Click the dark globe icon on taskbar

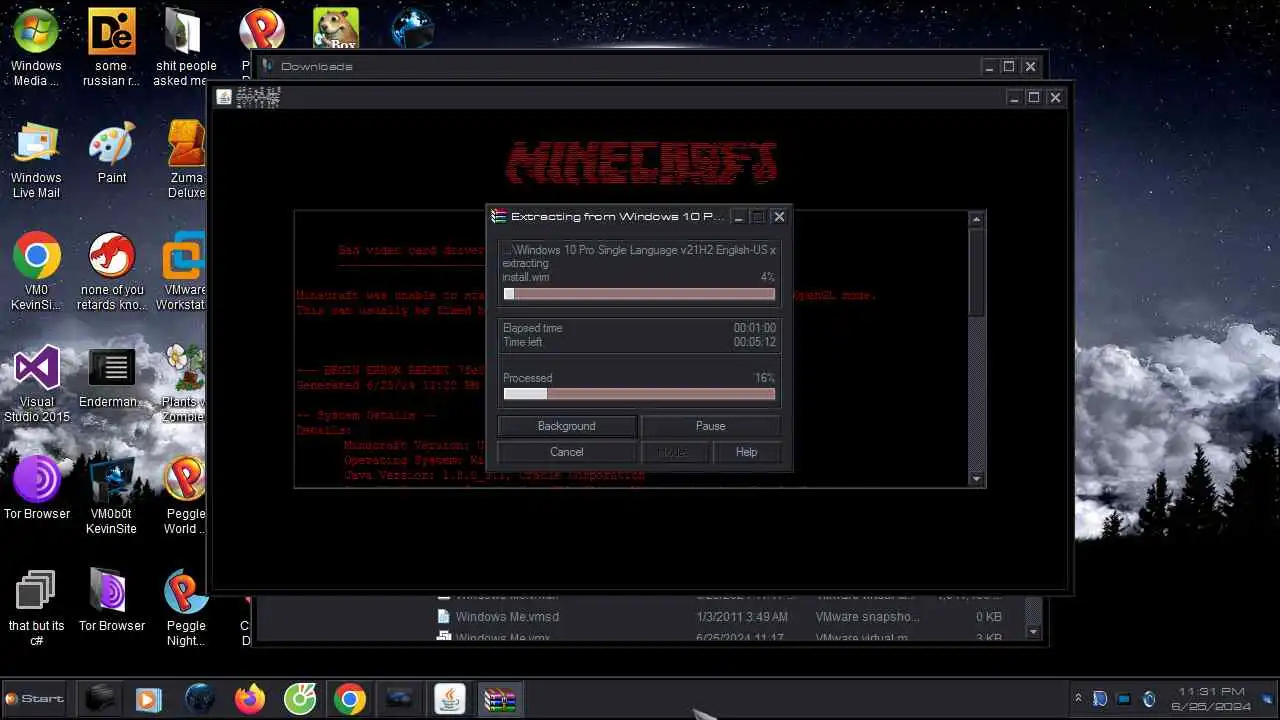pyautogui.click(x=200, y=699)
